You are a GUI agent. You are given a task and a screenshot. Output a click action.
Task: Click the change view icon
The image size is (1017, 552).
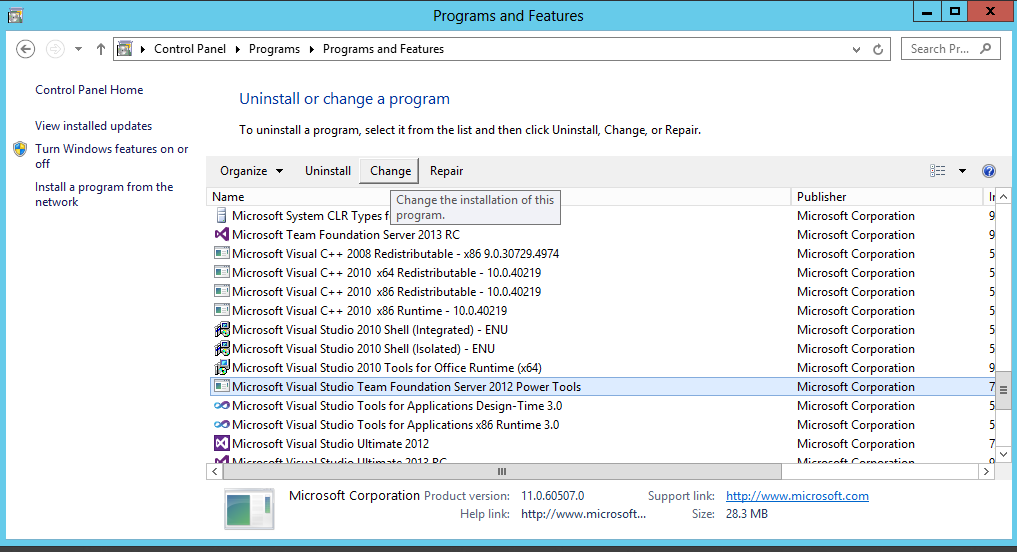click(937, 171)
